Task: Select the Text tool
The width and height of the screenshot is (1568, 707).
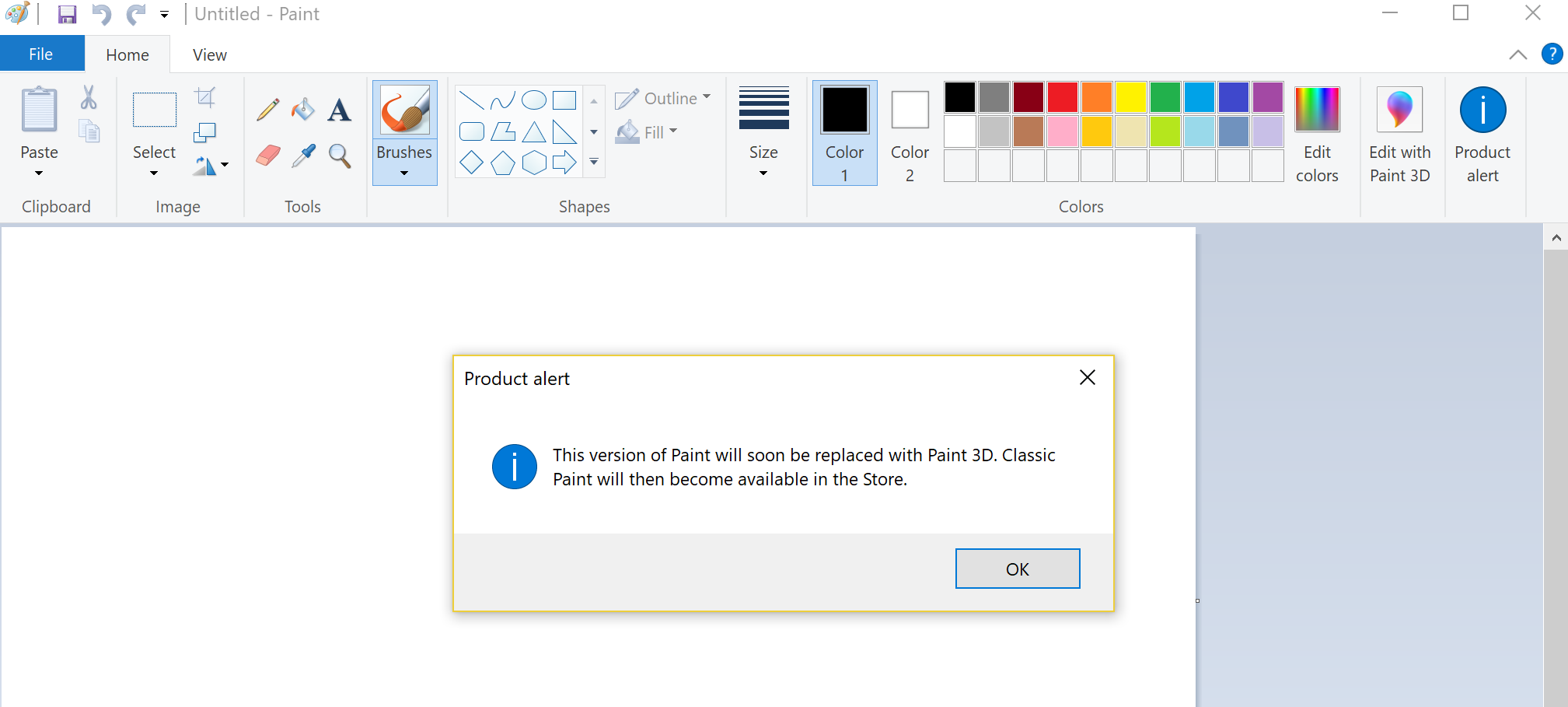Action: (x=339, y=110)
